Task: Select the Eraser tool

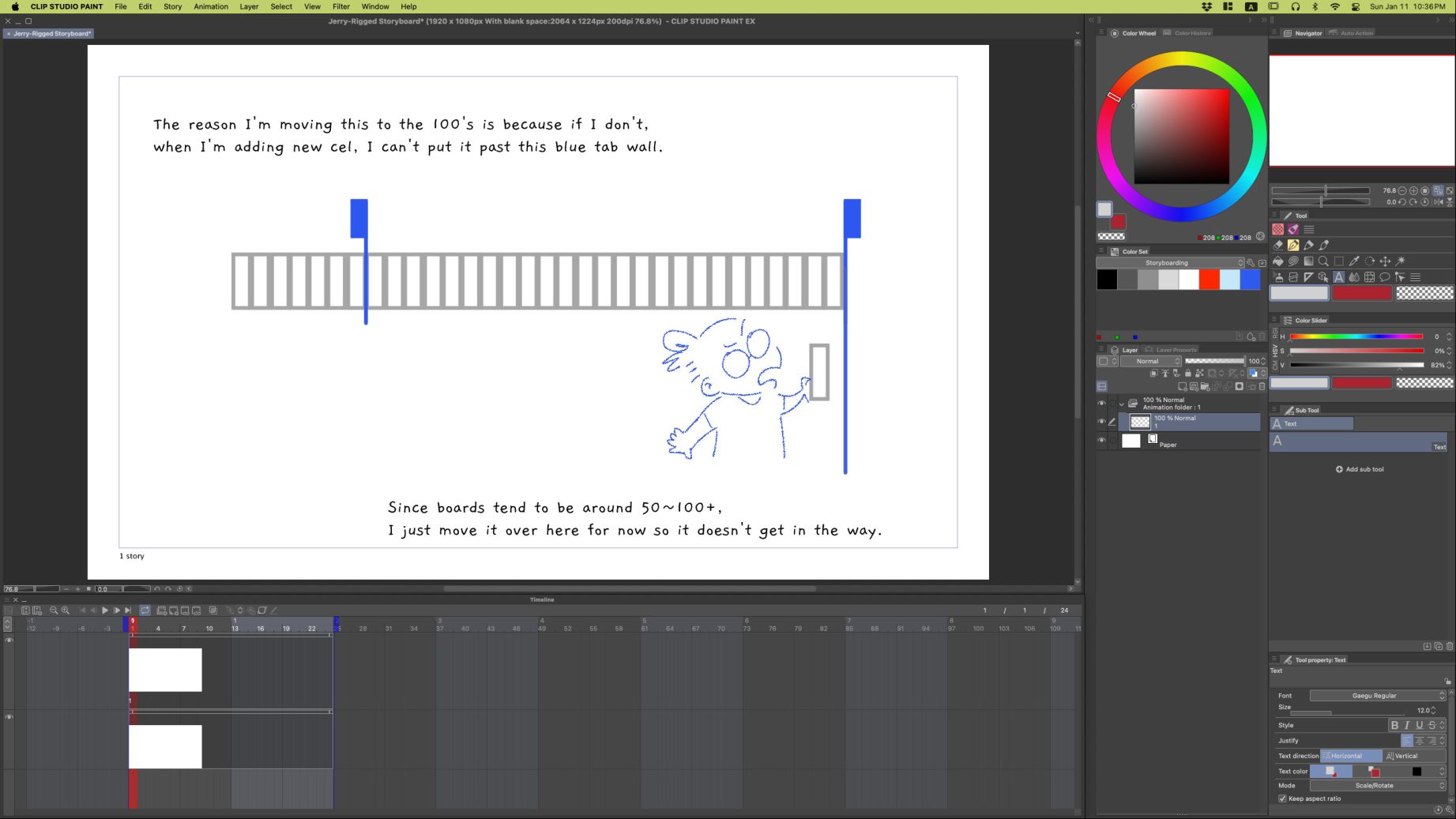Action: click(x=1277, y=246)
